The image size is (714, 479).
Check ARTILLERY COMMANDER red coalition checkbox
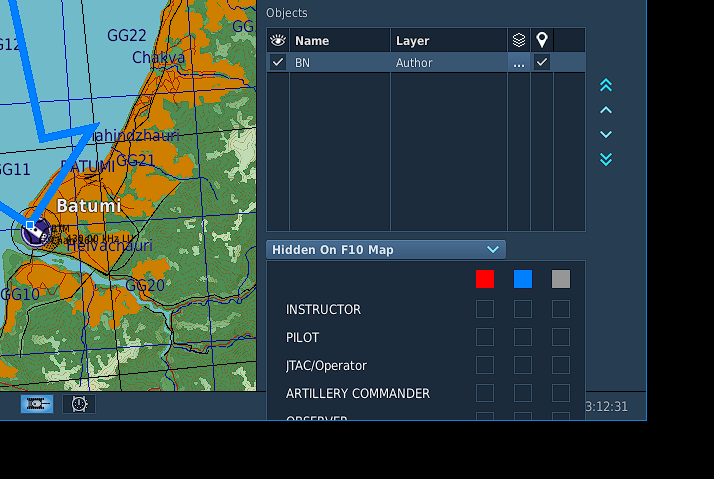(484, 393)
